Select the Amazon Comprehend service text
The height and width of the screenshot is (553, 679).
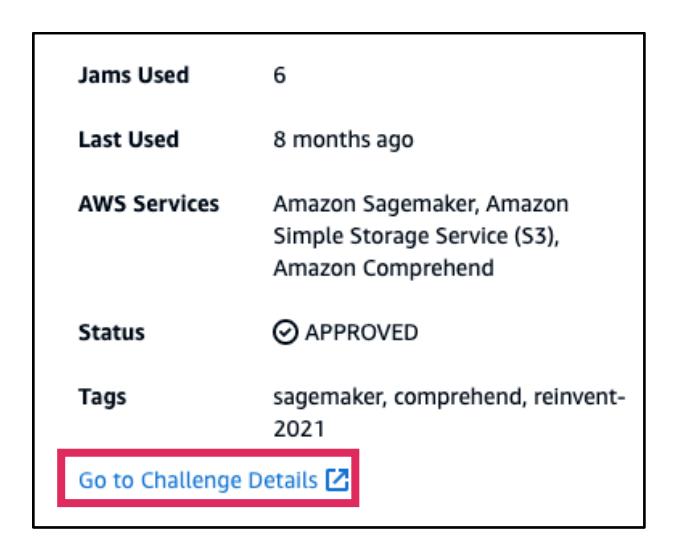tap(350, 267)
